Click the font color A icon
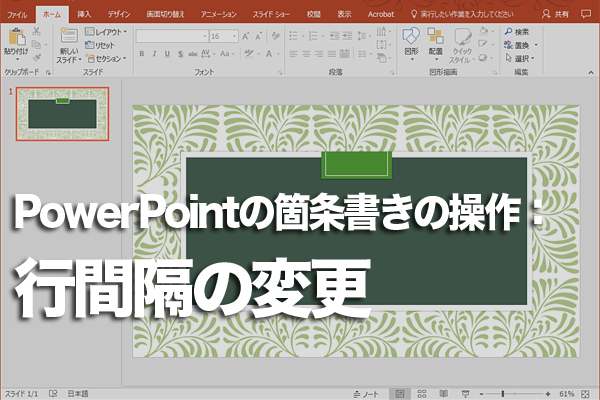This screenshot has height=400, width=600. click(x=269, y=54)
